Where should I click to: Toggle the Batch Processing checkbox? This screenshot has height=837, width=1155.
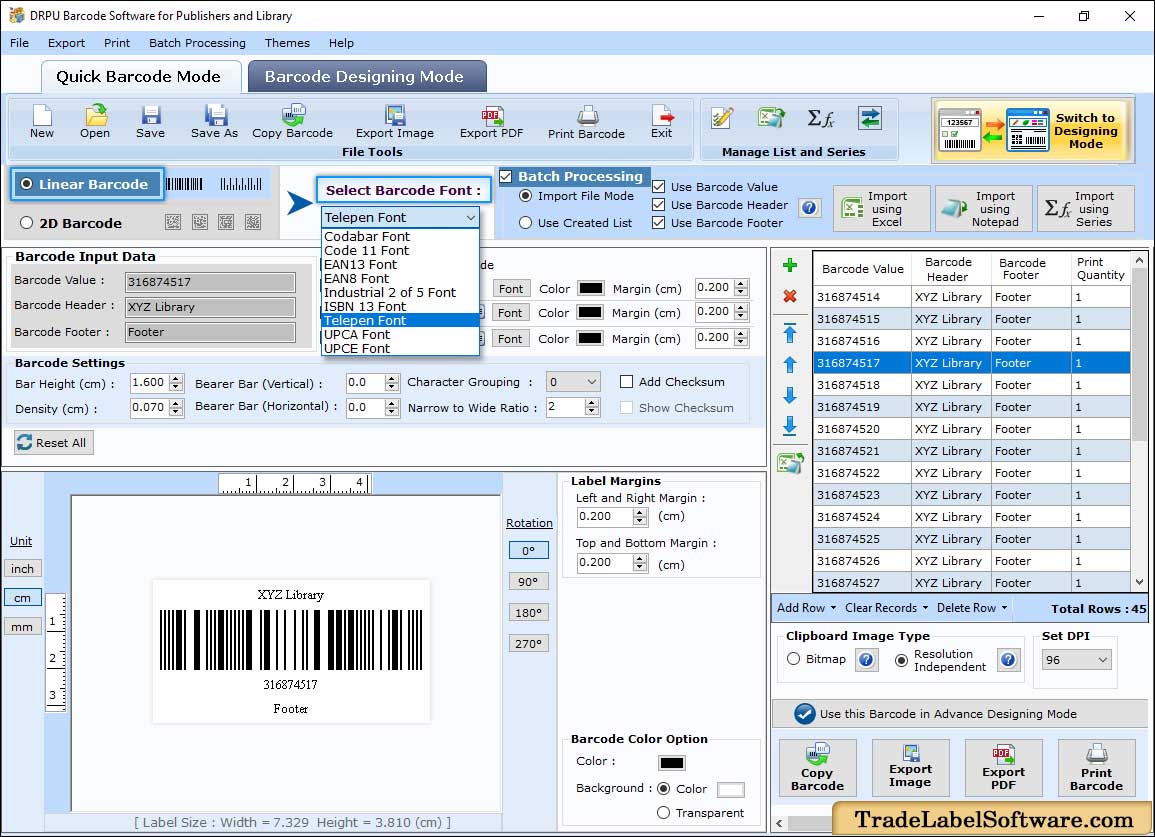point(506,176)
